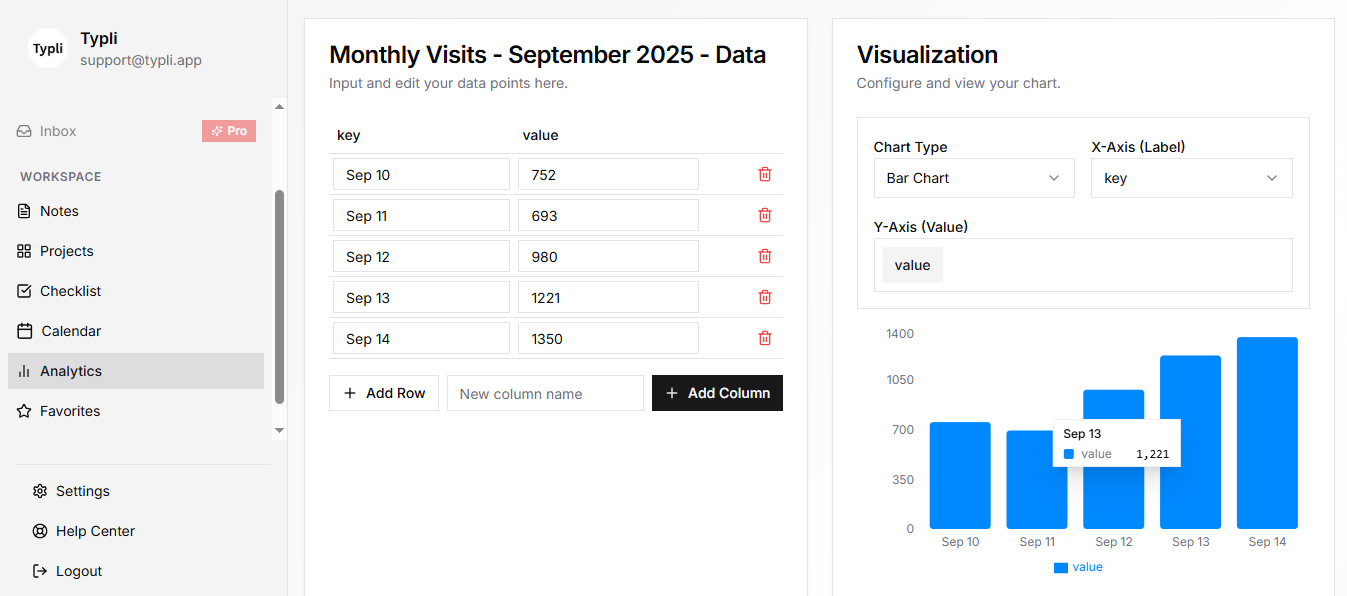Open the Y-Axis Value selector
Image resolution: width=1347 pixels, height=596 pixels.
1082,265
